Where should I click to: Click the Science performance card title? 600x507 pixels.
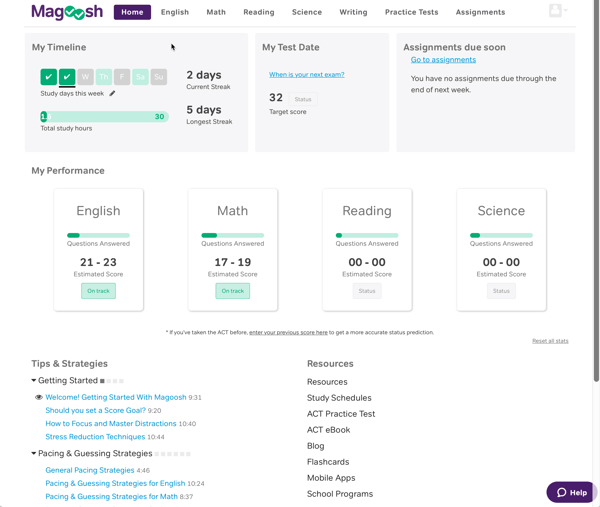[501, 211]
